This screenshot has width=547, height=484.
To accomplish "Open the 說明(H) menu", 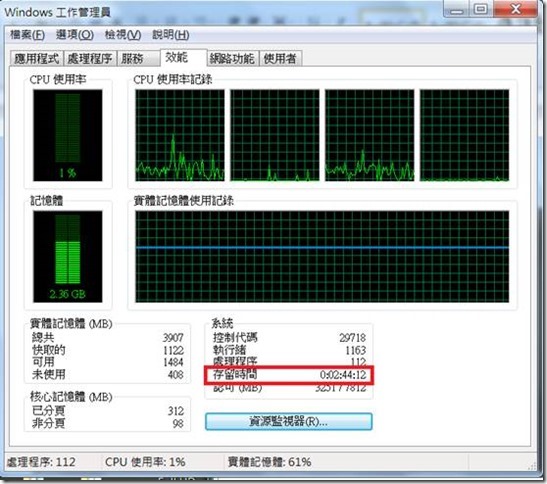I will [171, 35].
